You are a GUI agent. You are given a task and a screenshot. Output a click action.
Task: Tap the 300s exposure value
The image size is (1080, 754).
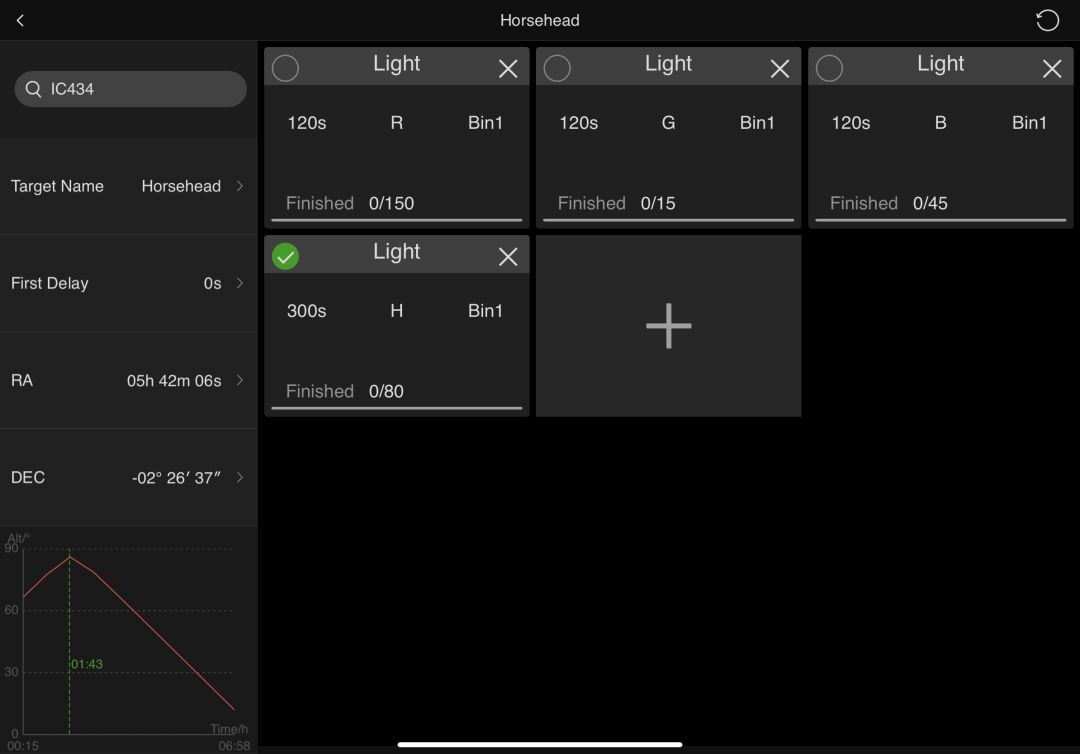307,311
